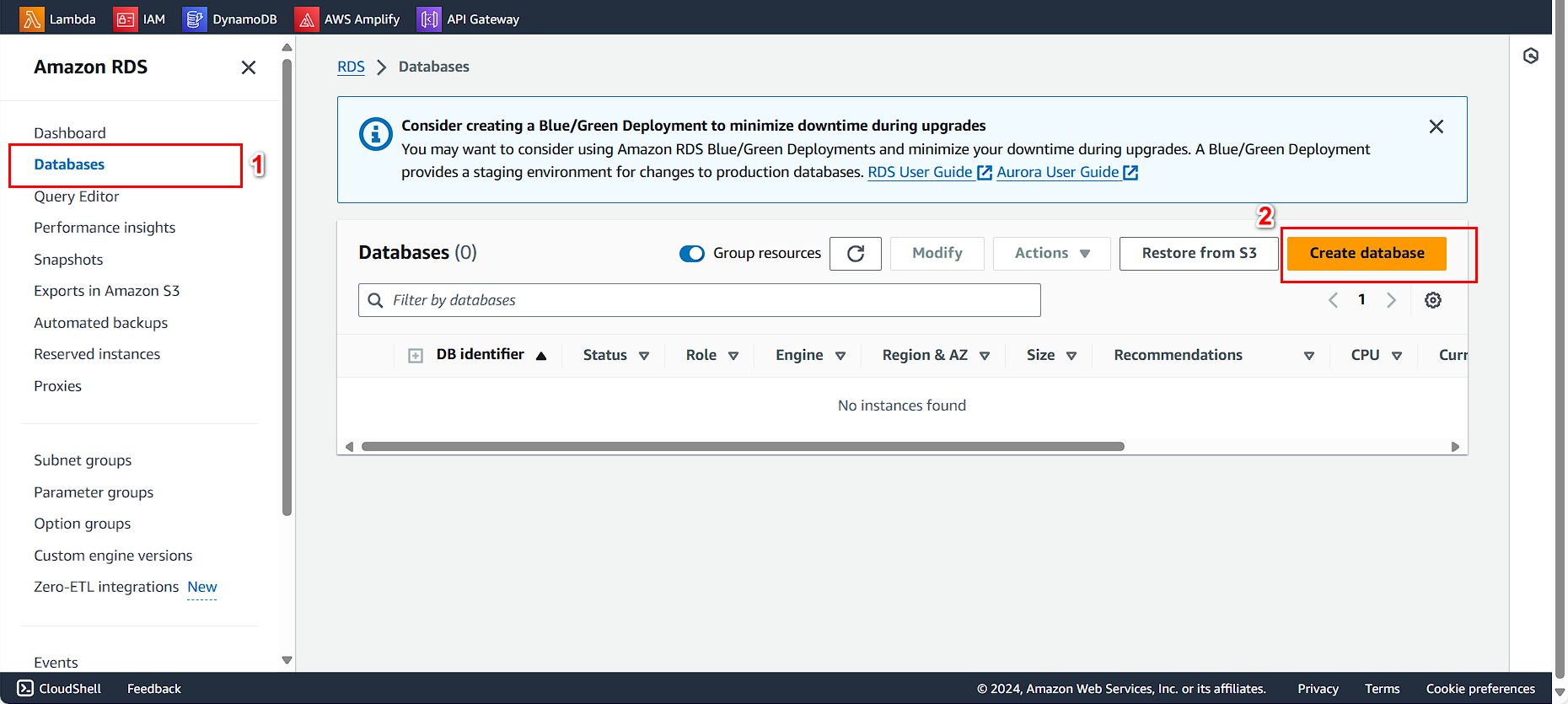This screenshot has height=704, width=1568.
Task: Click the table horizontal scrollbar thumb
Action: click(743, 447)
